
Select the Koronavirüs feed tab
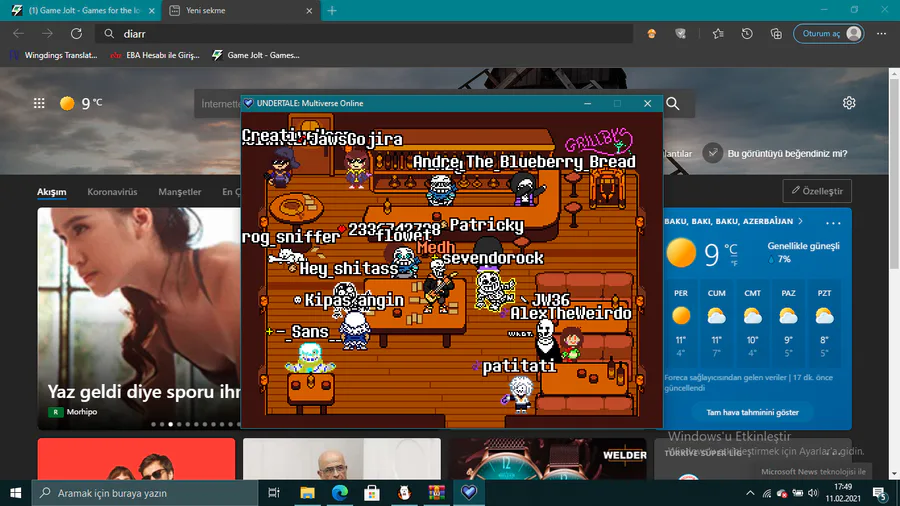point(112,192)
